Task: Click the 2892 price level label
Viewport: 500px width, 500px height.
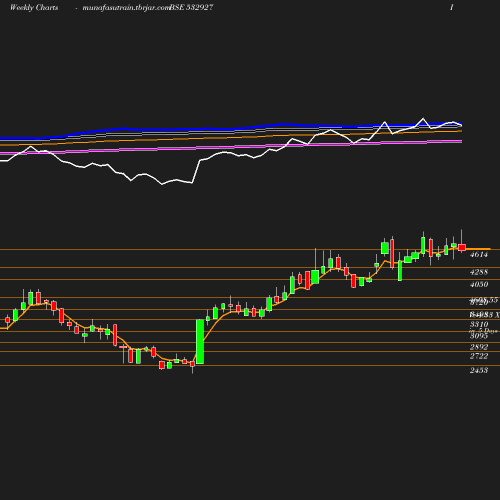Action: click(479, 347)
